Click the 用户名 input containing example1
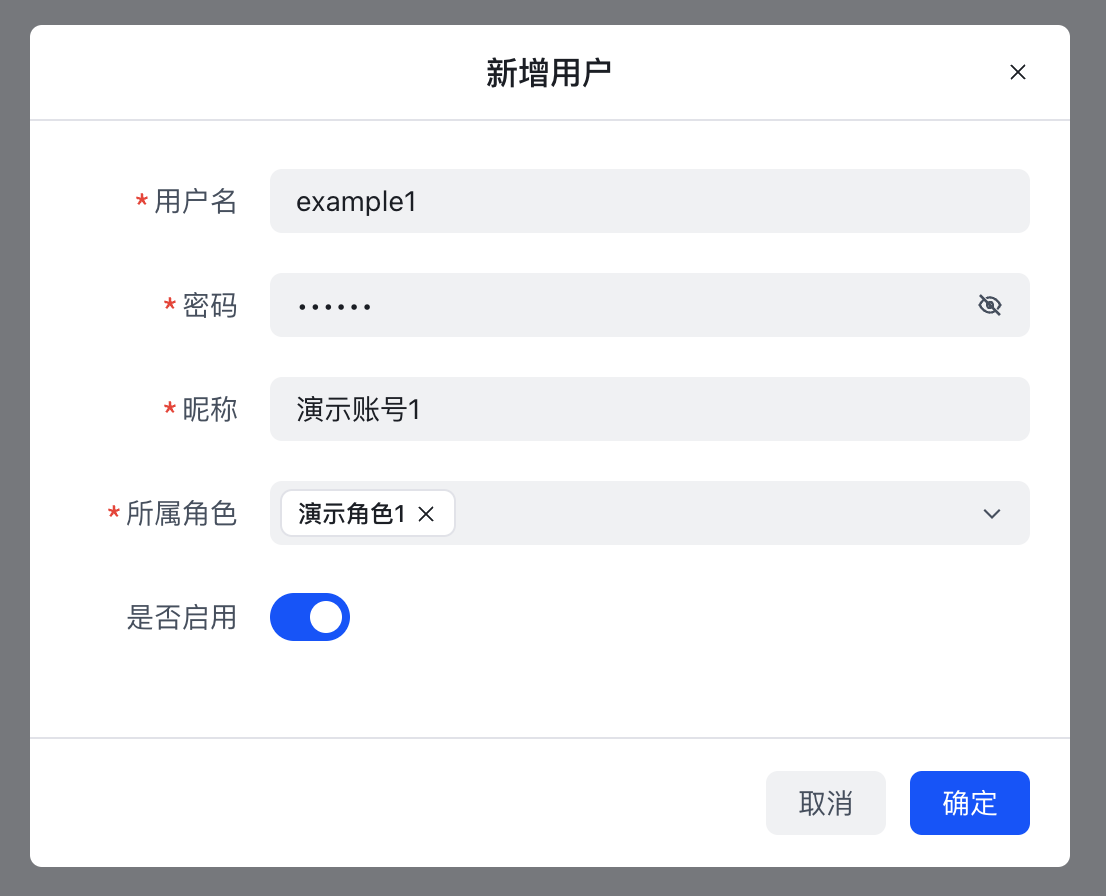The height and width of the screenshot is (896, 1106). pyautogui.click(x=650, y=201)
